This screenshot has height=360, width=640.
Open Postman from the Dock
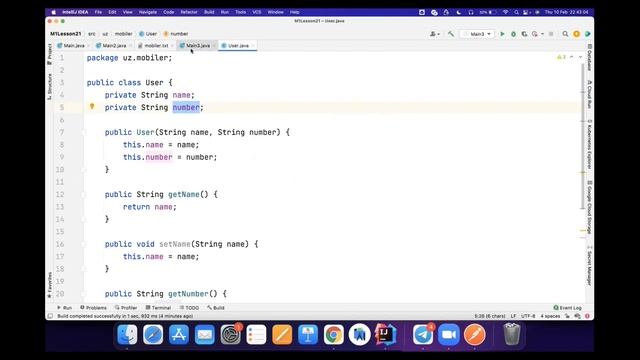click(x=474, y=335)
